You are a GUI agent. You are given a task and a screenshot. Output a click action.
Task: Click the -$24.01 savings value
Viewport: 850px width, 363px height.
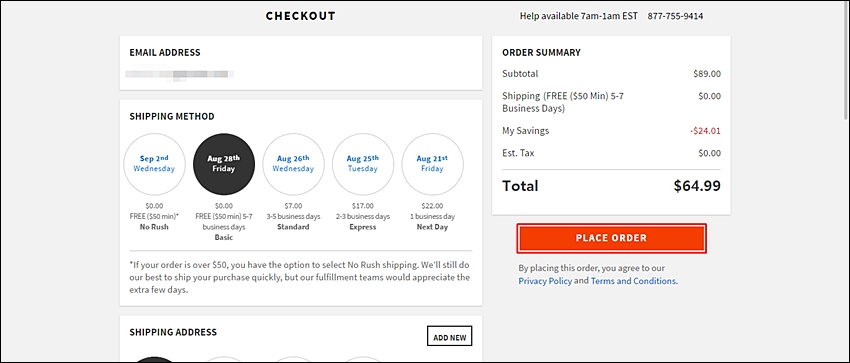point(705,131)
